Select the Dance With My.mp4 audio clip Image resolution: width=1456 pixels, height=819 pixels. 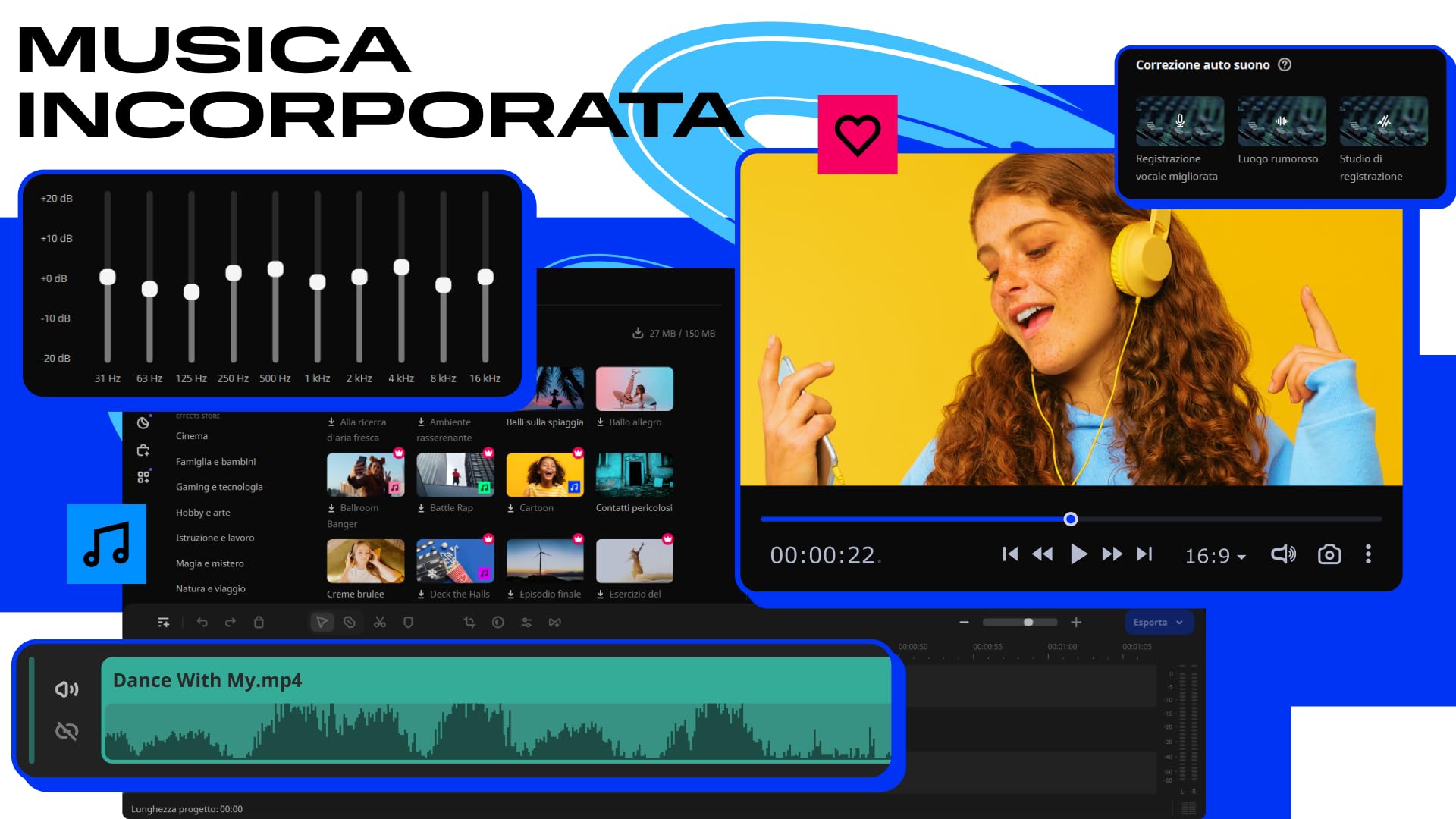(x=497, y=709)
